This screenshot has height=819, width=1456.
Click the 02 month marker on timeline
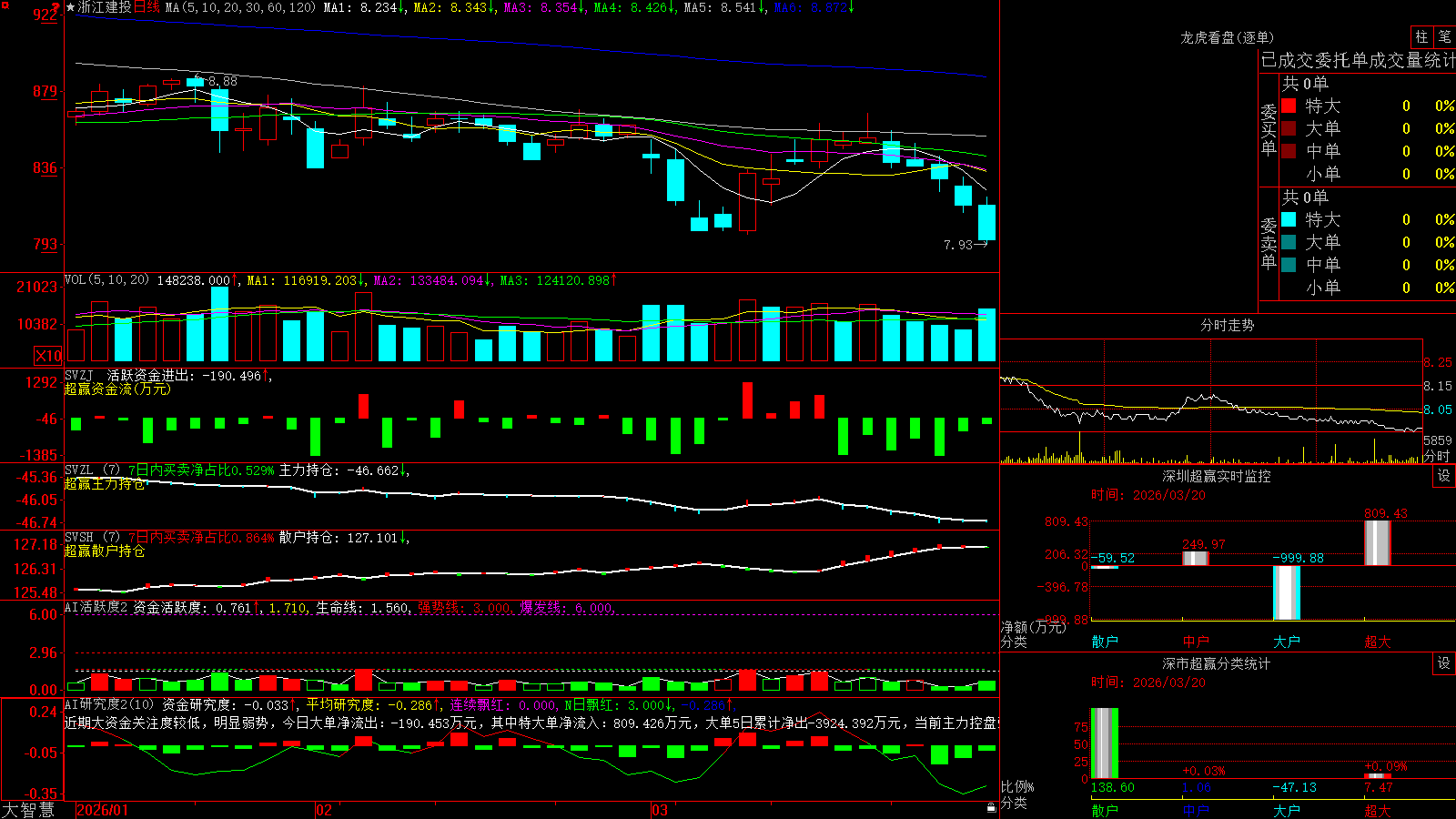(324, 810)
